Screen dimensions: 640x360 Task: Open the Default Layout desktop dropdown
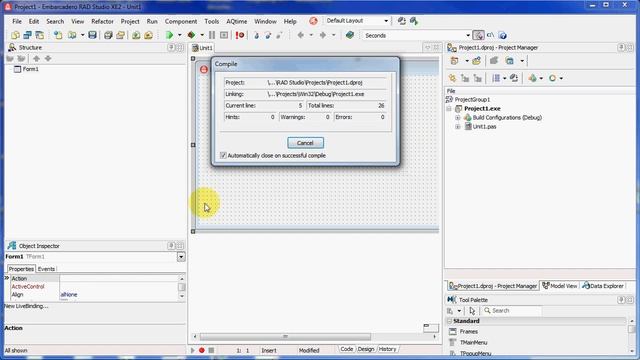386,21
